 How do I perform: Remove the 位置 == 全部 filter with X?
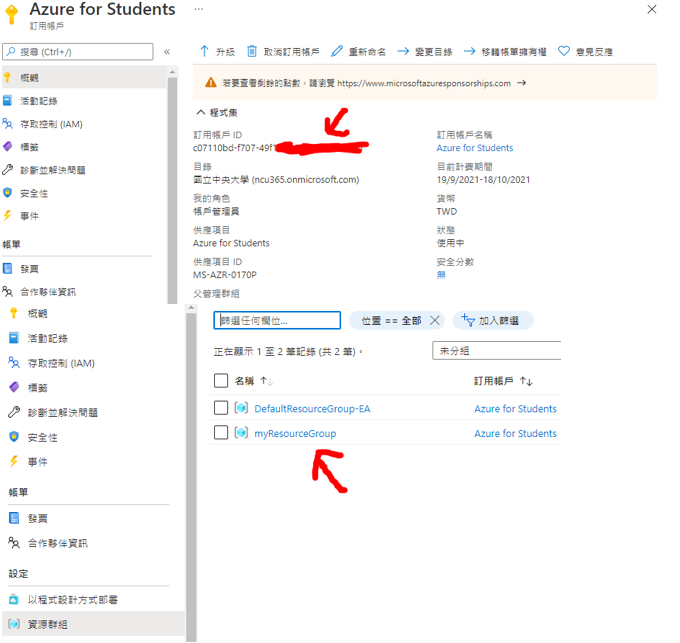[x=435, y=320]
